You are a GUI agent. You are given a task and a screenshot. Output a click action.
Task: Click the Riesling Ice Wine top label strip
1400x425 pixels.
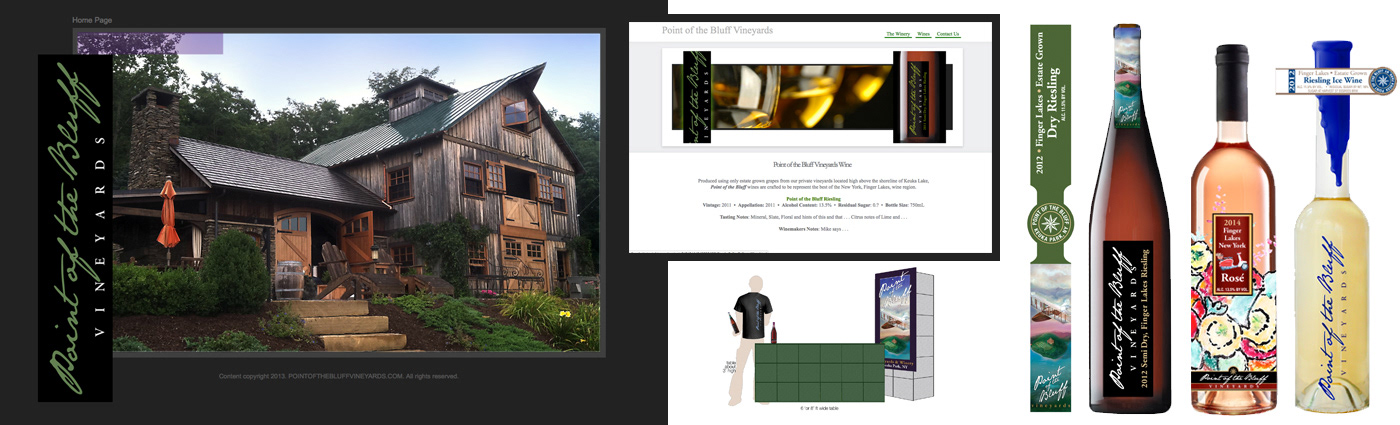1335,82
